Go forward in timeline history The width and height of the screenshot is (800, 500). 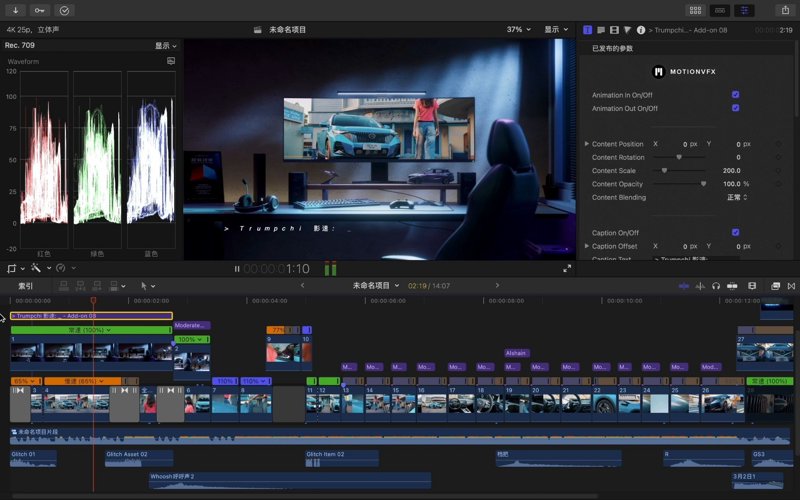point(497,285)
